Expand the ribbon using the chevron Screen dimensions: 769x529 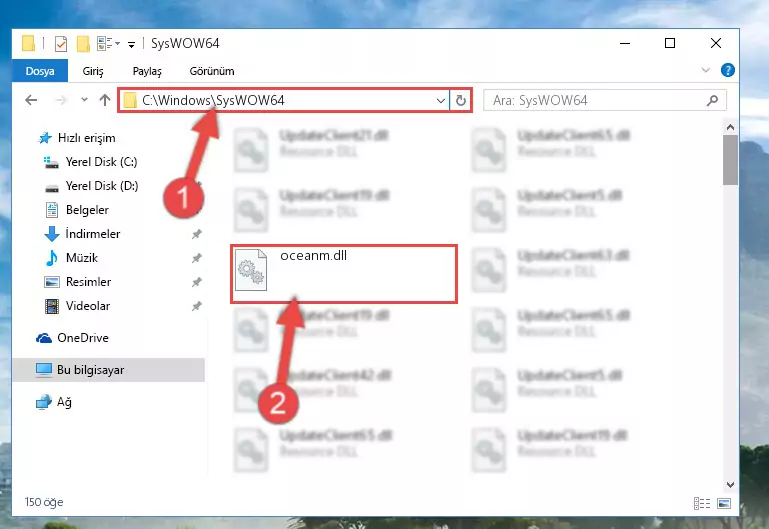tap(706, 70)
